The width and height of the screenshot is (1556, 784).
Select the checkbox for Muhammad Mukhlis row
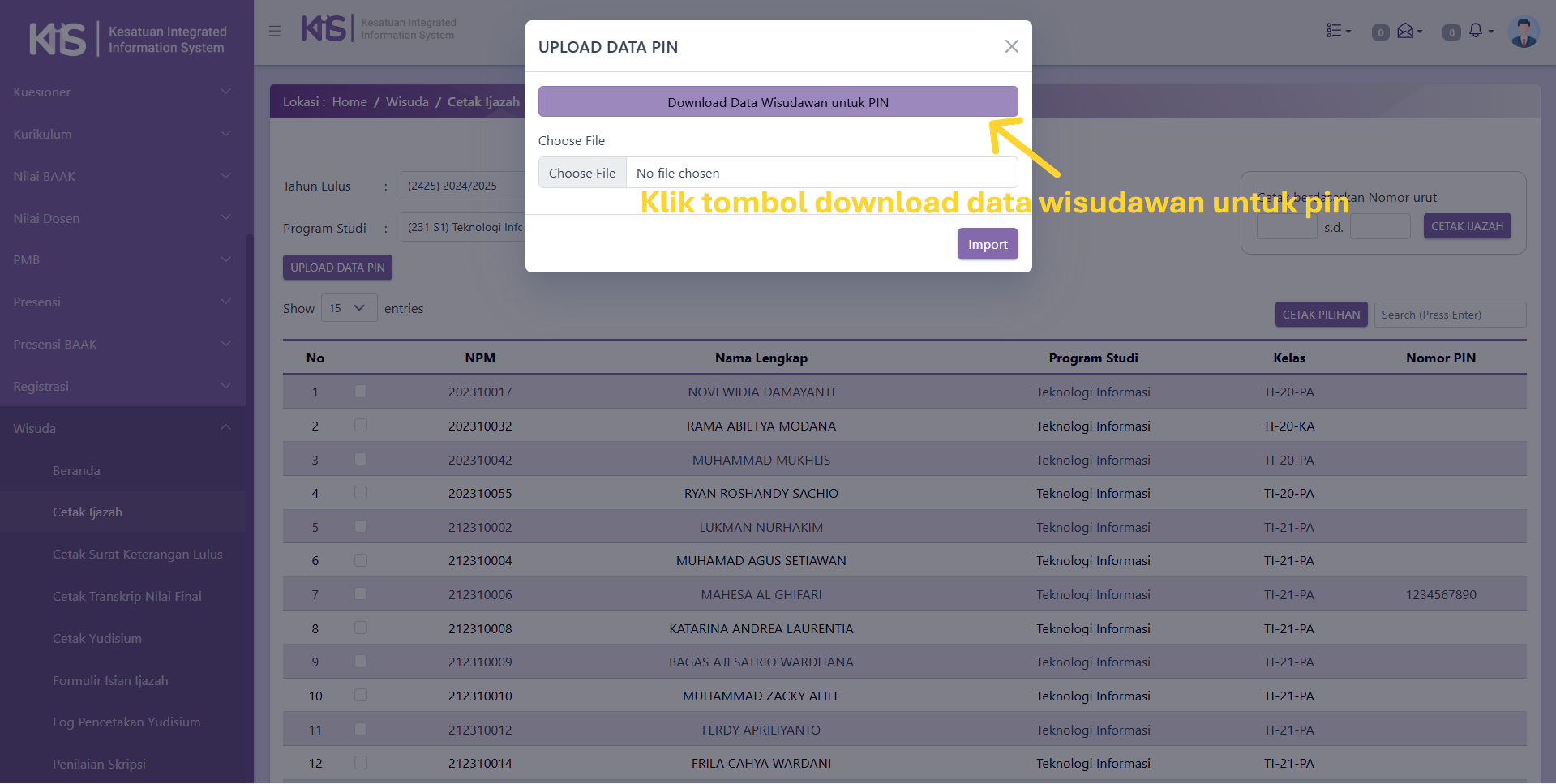tap(361, 460)
